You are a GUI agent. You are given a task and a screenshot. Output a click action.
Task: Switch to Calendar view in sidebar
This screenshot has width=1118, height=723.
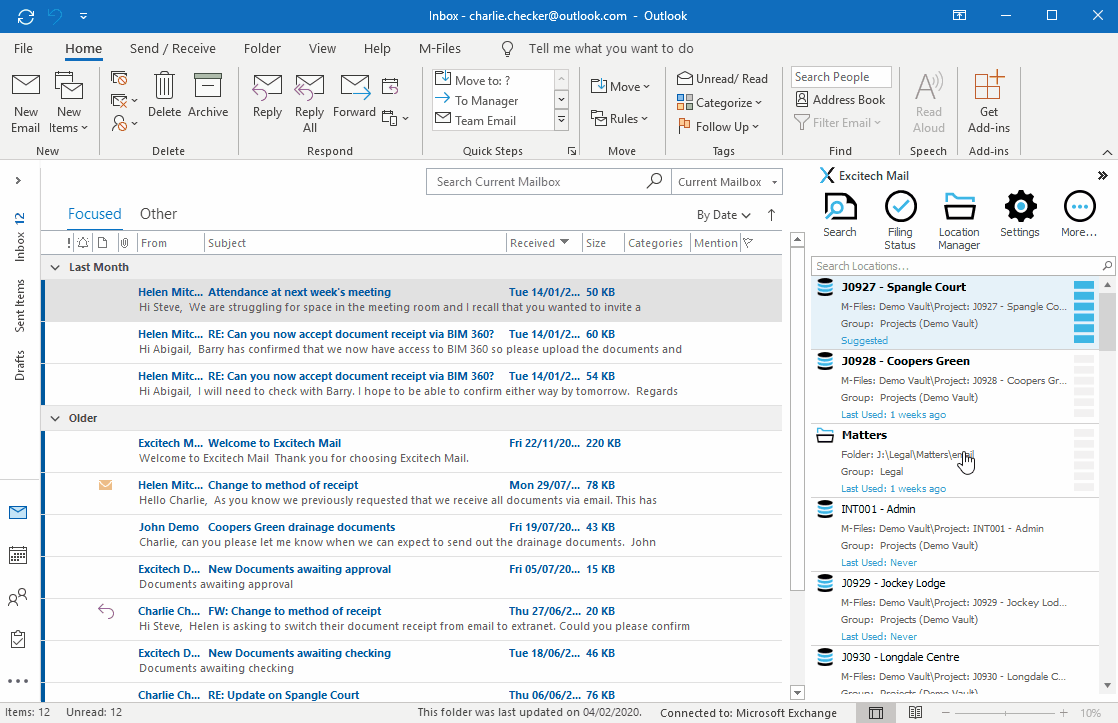coord(18,555)
